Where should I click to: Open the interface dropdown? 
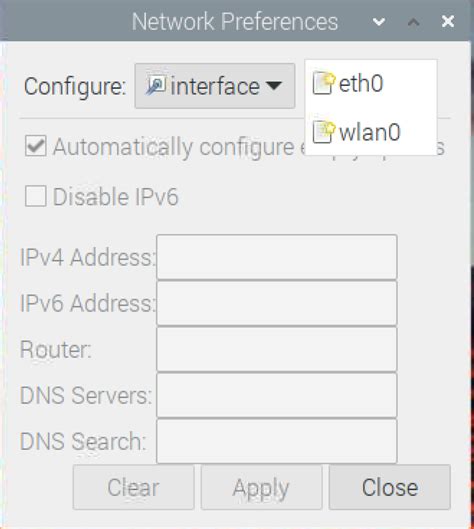215,86
